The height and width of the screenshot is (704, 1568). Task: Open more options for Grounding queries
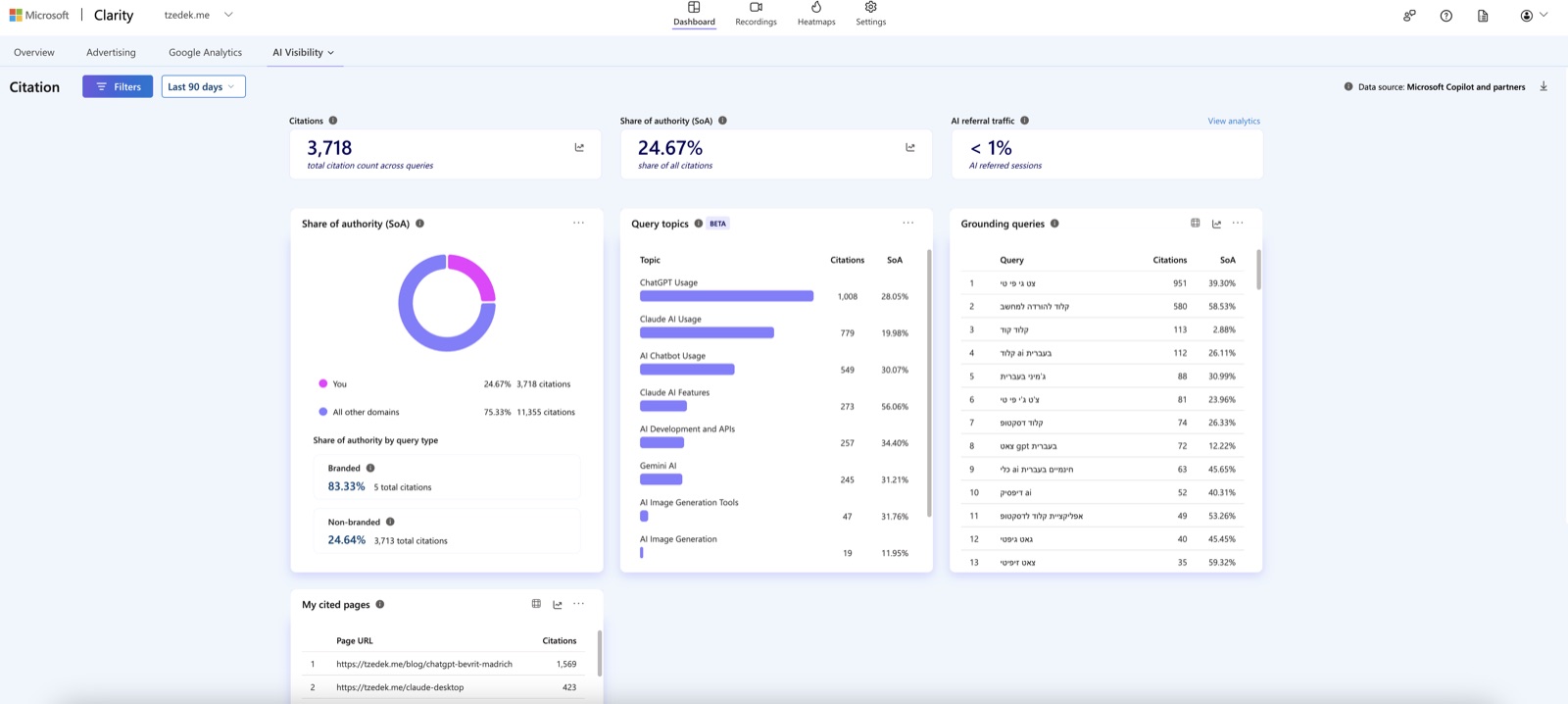click(1238, 223)
